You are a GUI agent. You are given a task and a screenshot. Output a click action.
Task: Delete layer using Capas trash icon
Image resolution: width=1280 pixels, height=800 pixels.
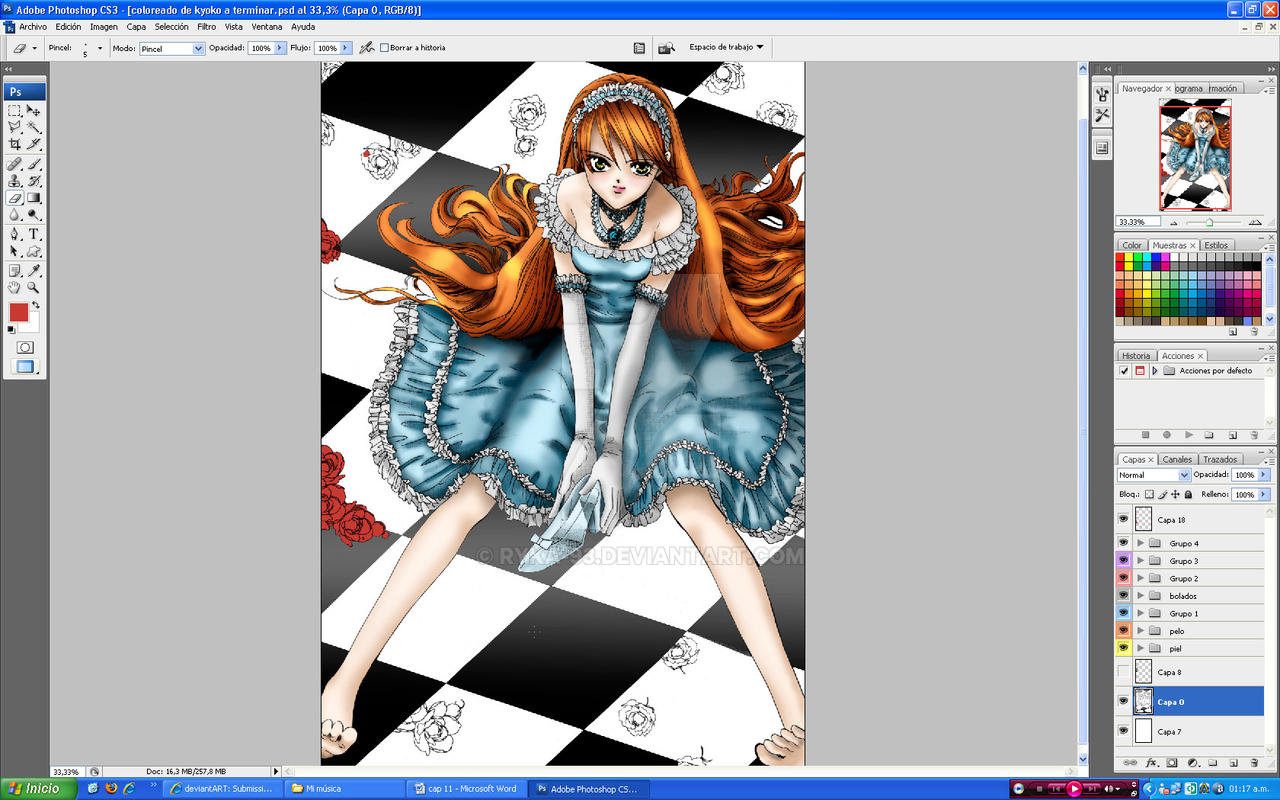(x=1254, y=763)
